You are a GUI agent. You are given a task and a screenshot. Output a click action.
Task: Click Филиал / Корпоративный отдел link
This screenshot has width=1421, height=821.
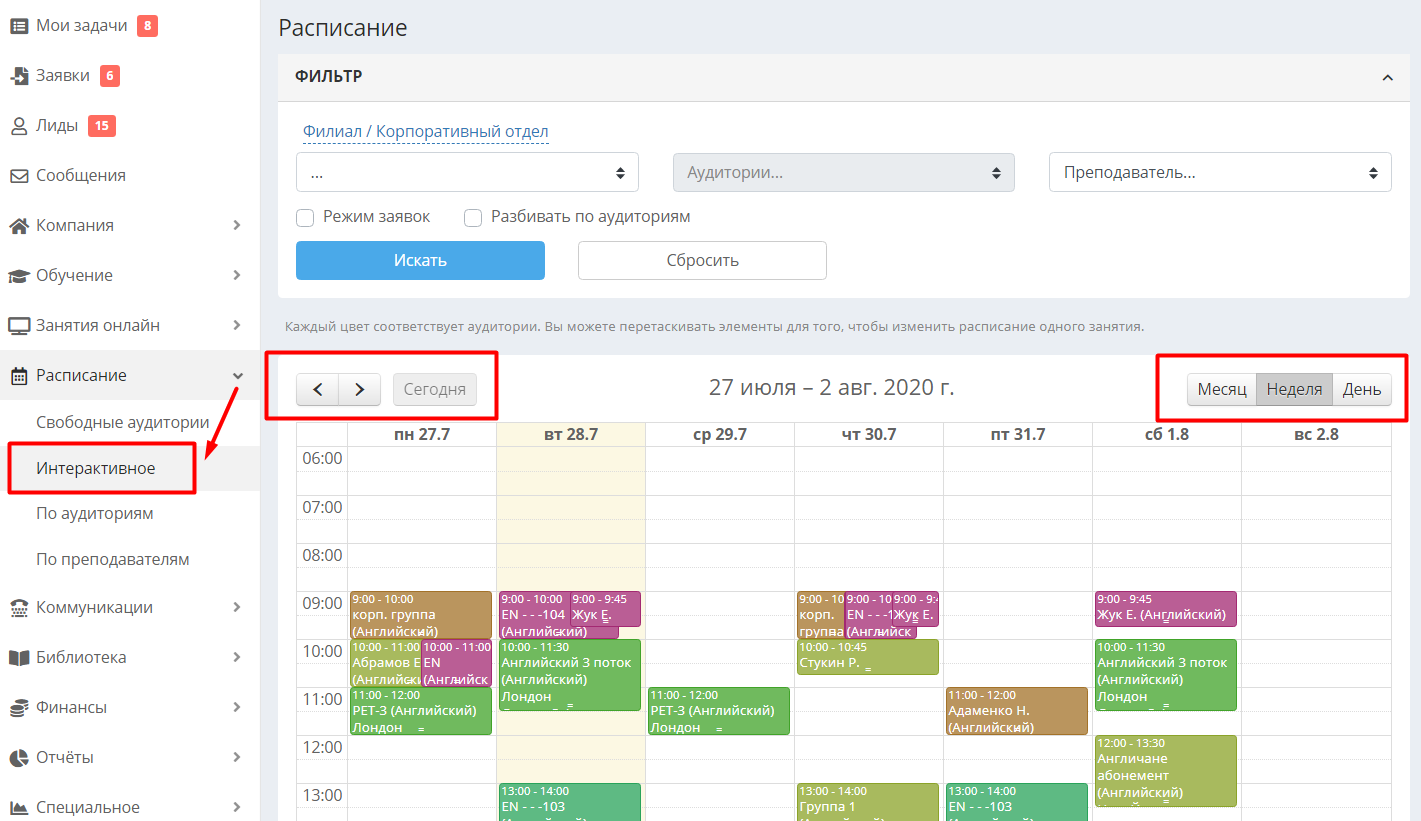pyautogui.click(x=426, y=132)
